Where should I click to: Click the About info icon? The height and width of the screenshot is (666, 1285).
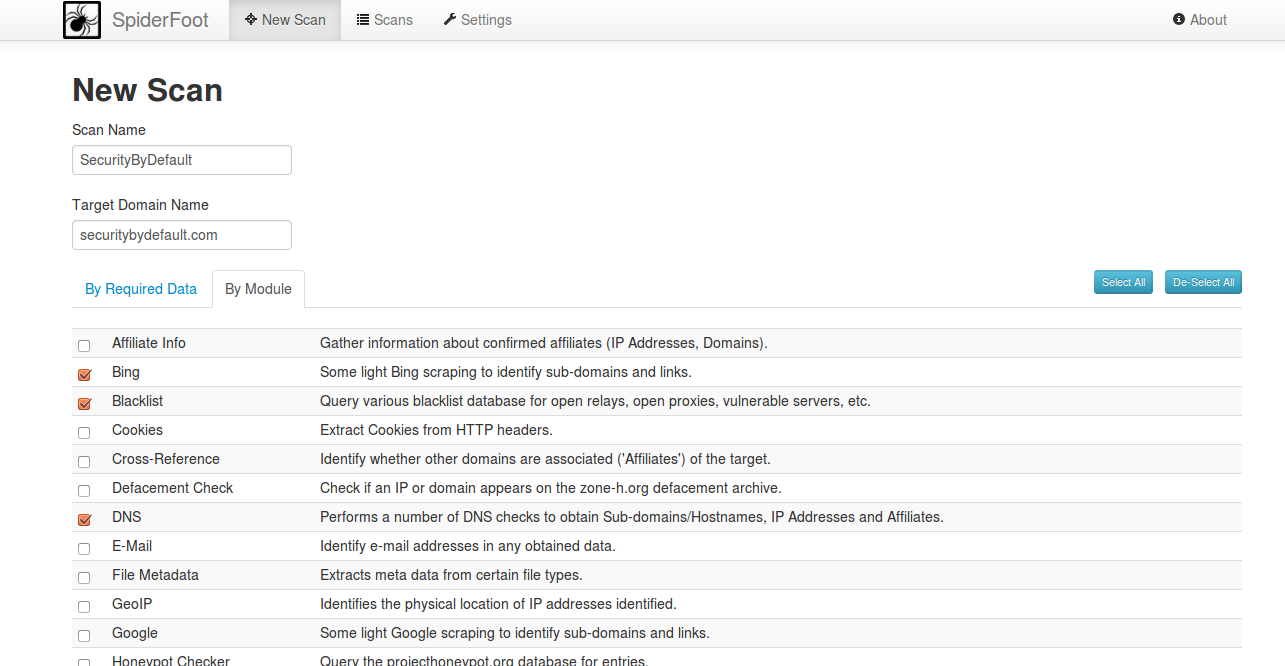click(1179, 19)
